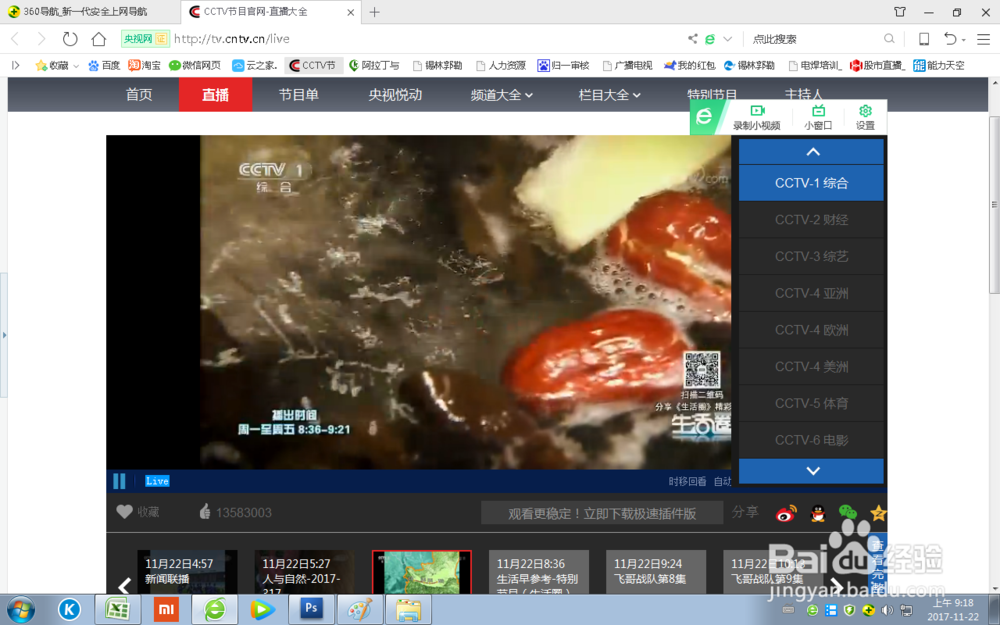Viewport: 1000px width, 625px height.
Task: Expand the bookmarks sidebar toggle
Action: [x=15, y=65]
